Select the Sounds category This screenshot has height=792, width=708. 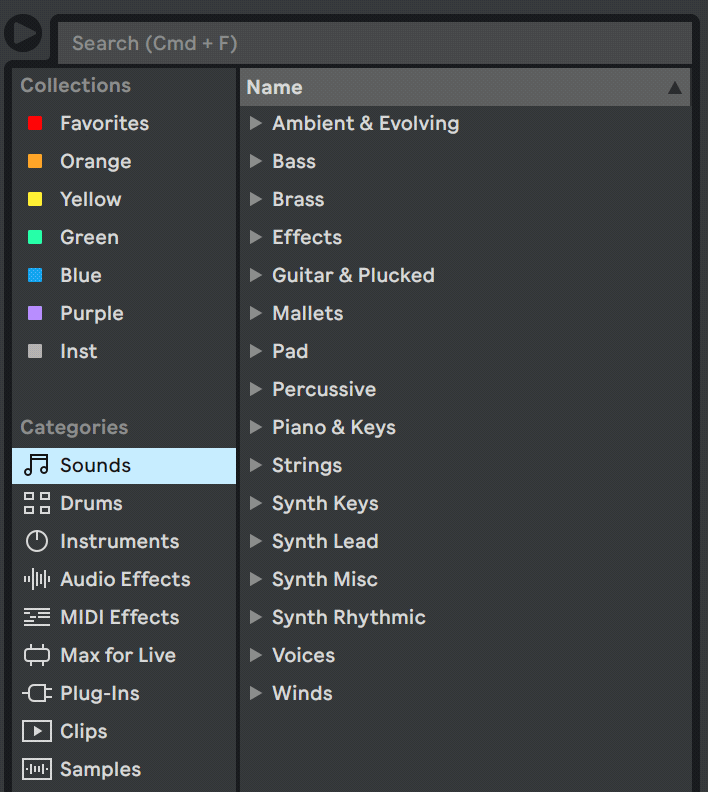[x=95, y=466]
